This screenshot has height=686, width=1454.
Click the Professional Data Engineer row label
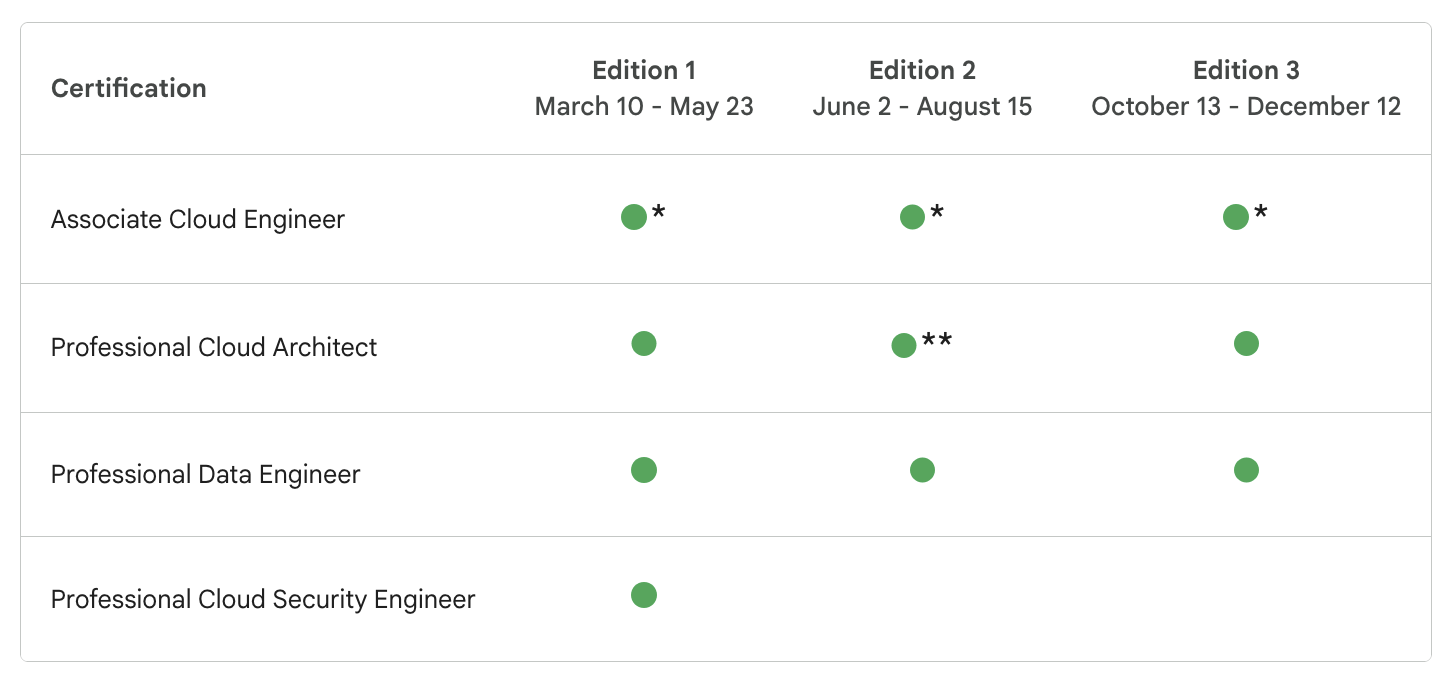pos(205,474)
